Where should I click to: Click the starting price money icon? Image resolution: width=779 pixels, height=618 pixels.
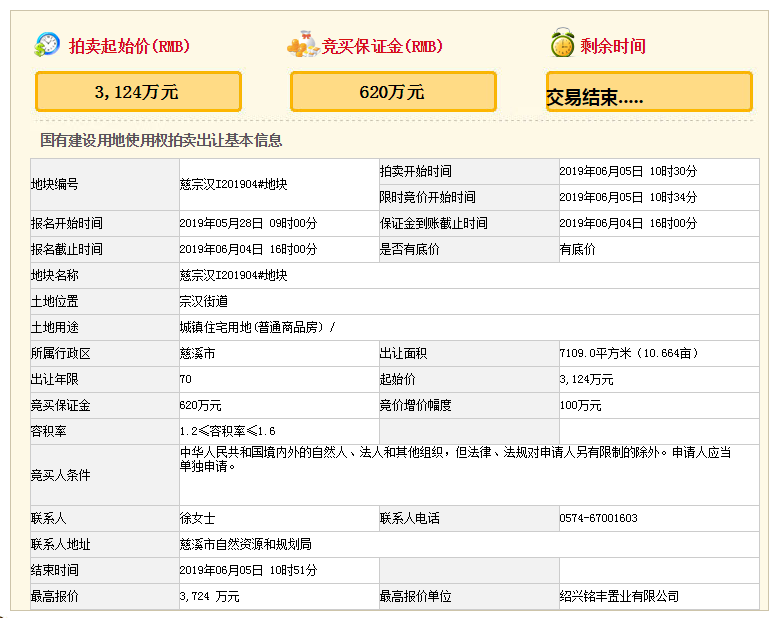point(47,45)
